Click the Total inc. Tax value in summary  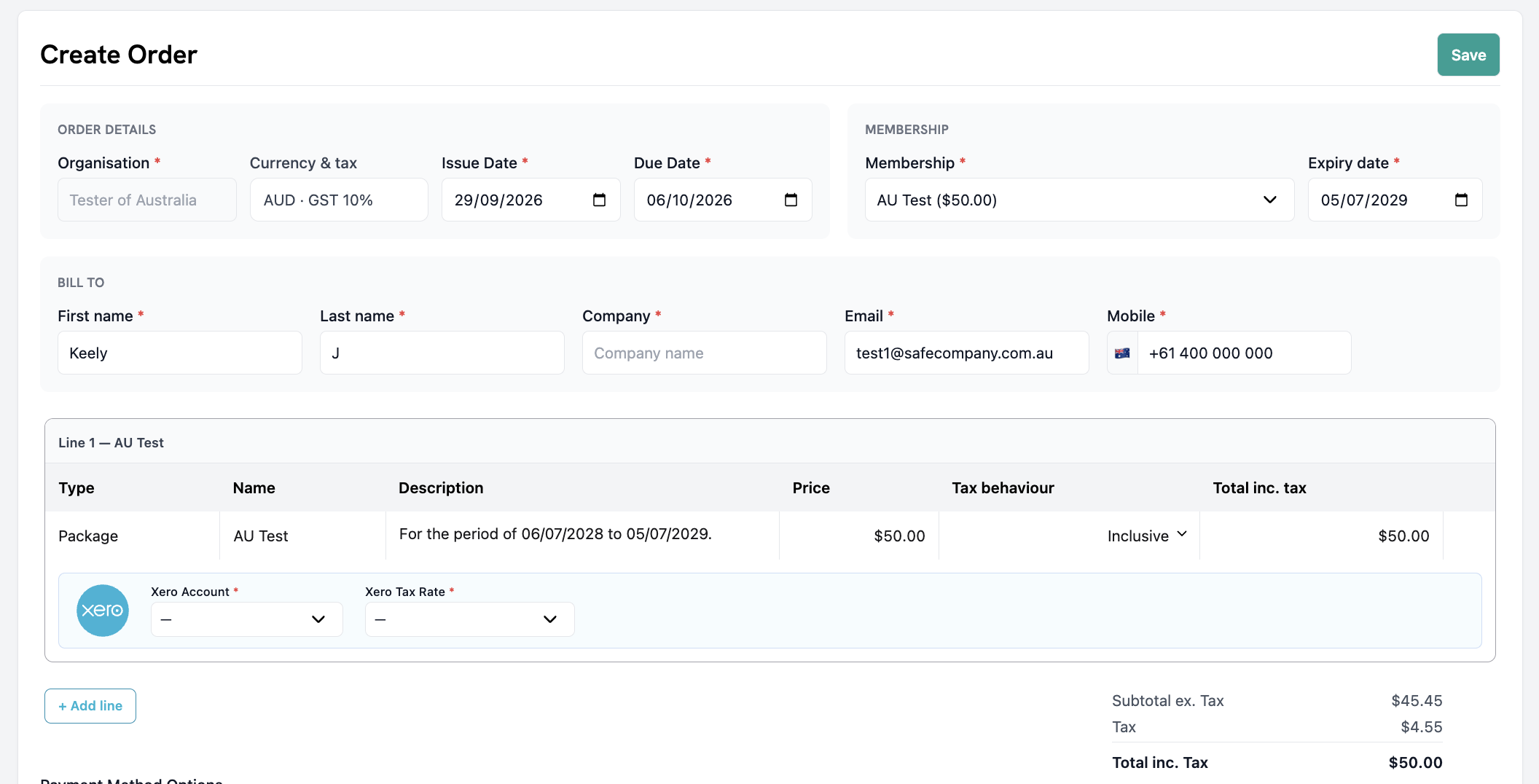(1415, 763)
